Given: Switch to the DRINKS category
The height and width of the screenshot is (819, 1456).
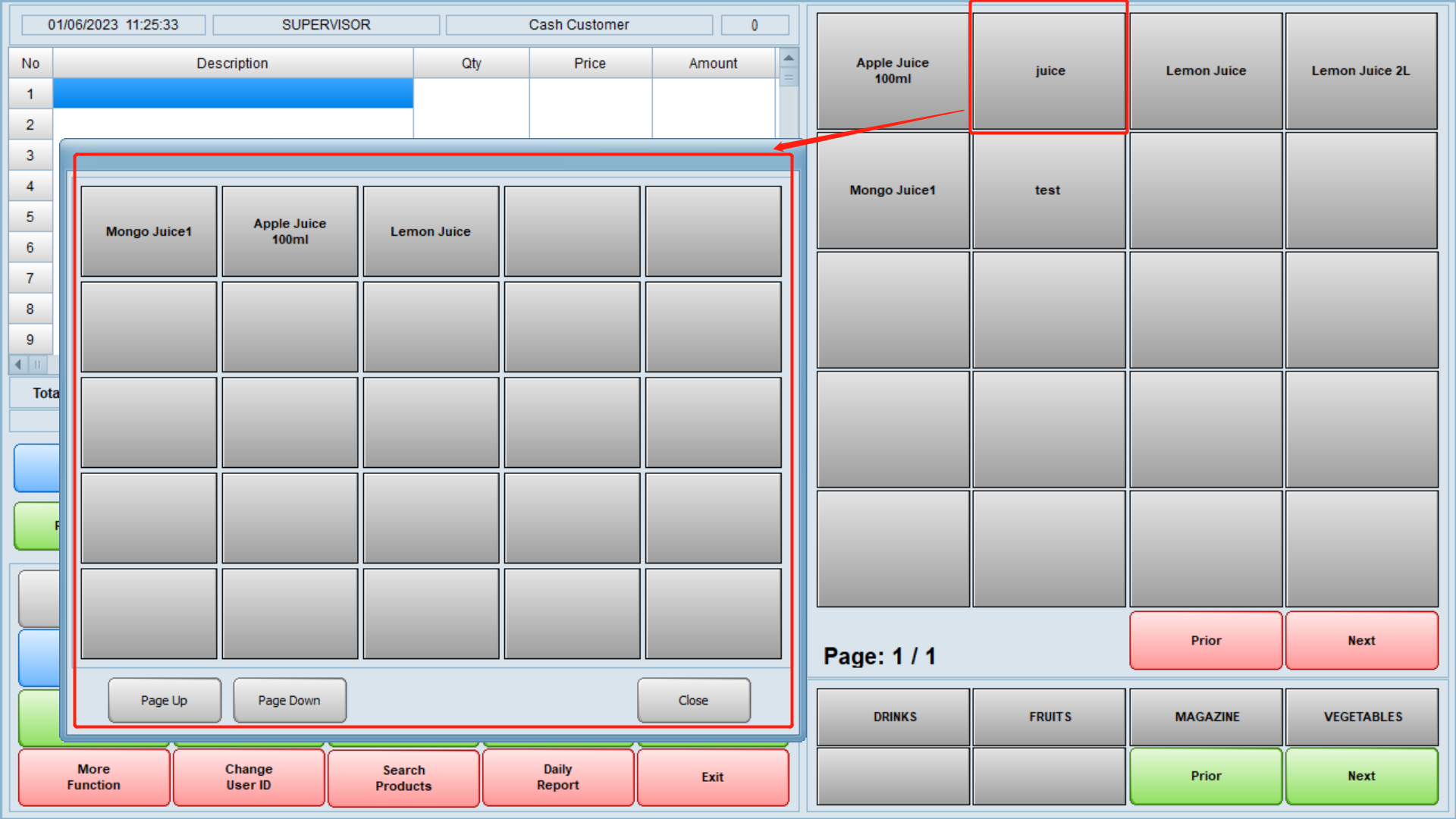Looking at the screenshot, I should [x=893, y=716].
